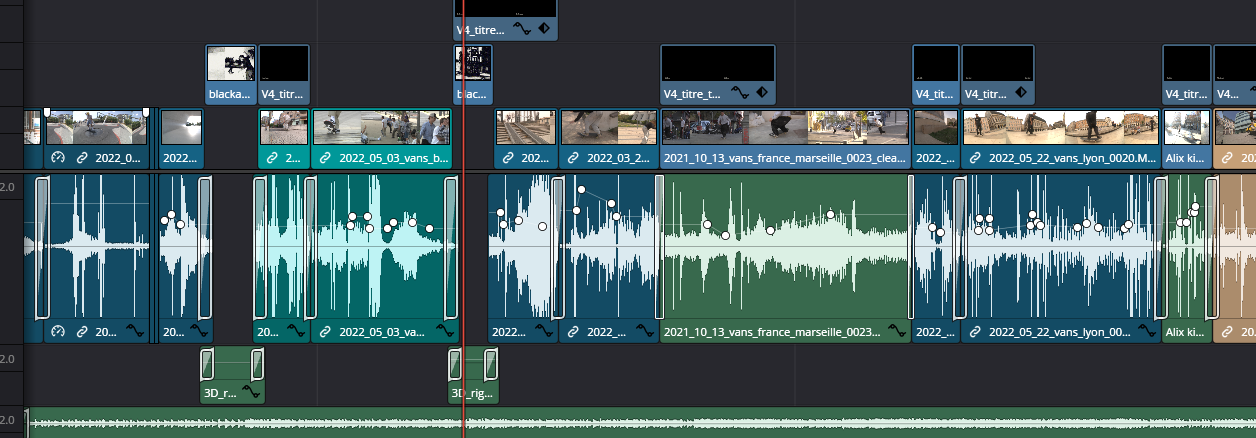The height and width of the screenshot is (438, 1256).
Task: Click curve icon on 2022_05_22_vans_lyon_00 audio clip
Action: (x=1147, y=331)
